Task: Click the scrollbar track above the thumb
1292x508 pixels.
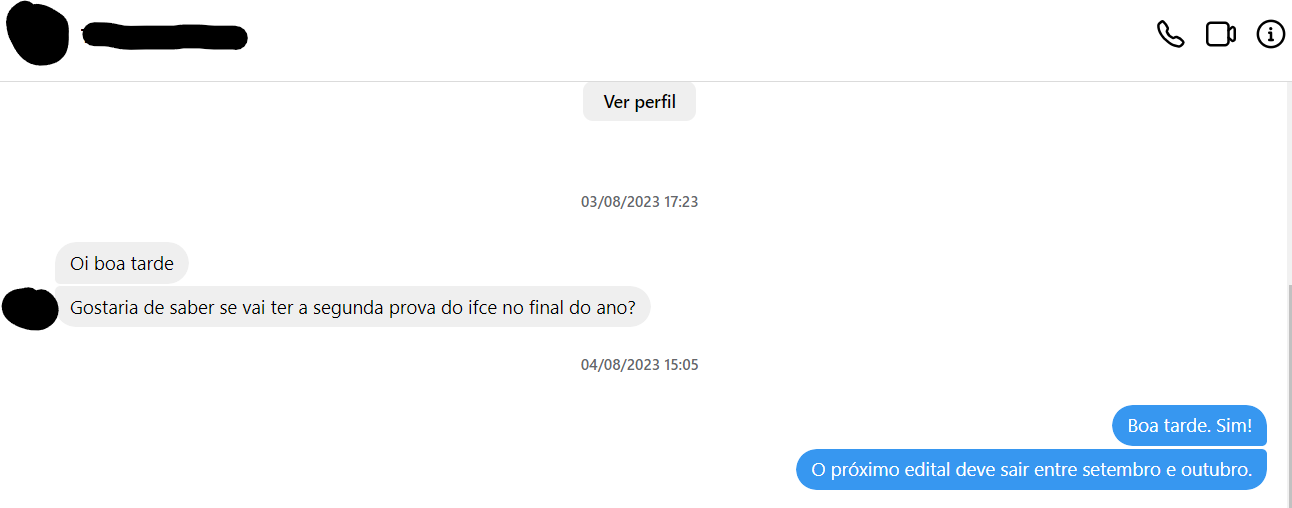Action: coord(1286,180)
